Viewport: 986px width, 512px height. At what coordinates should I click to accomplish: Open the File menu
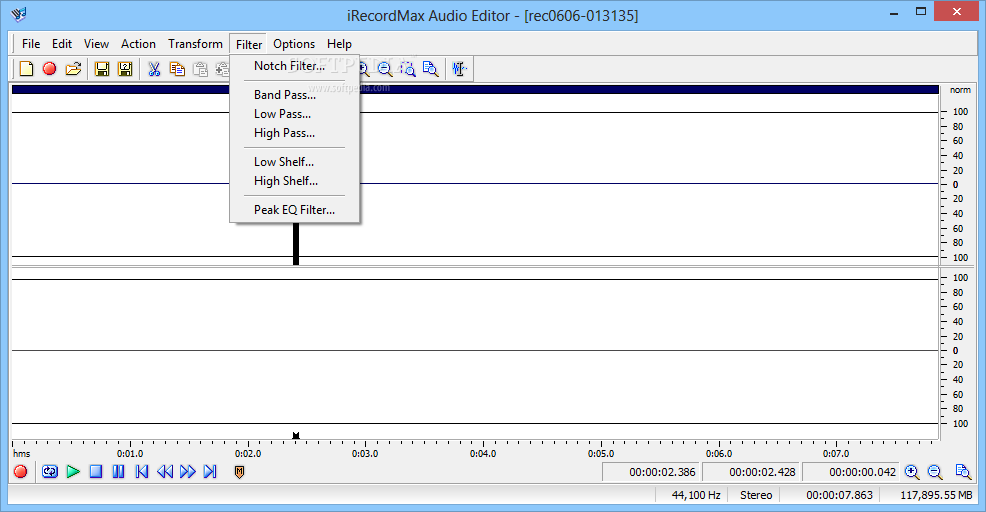[x=31, y=43]
